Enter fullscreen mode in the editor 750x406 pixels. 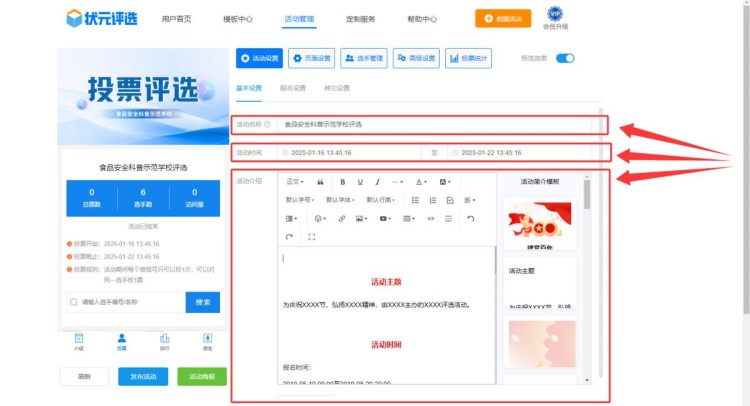click(312, 237)
